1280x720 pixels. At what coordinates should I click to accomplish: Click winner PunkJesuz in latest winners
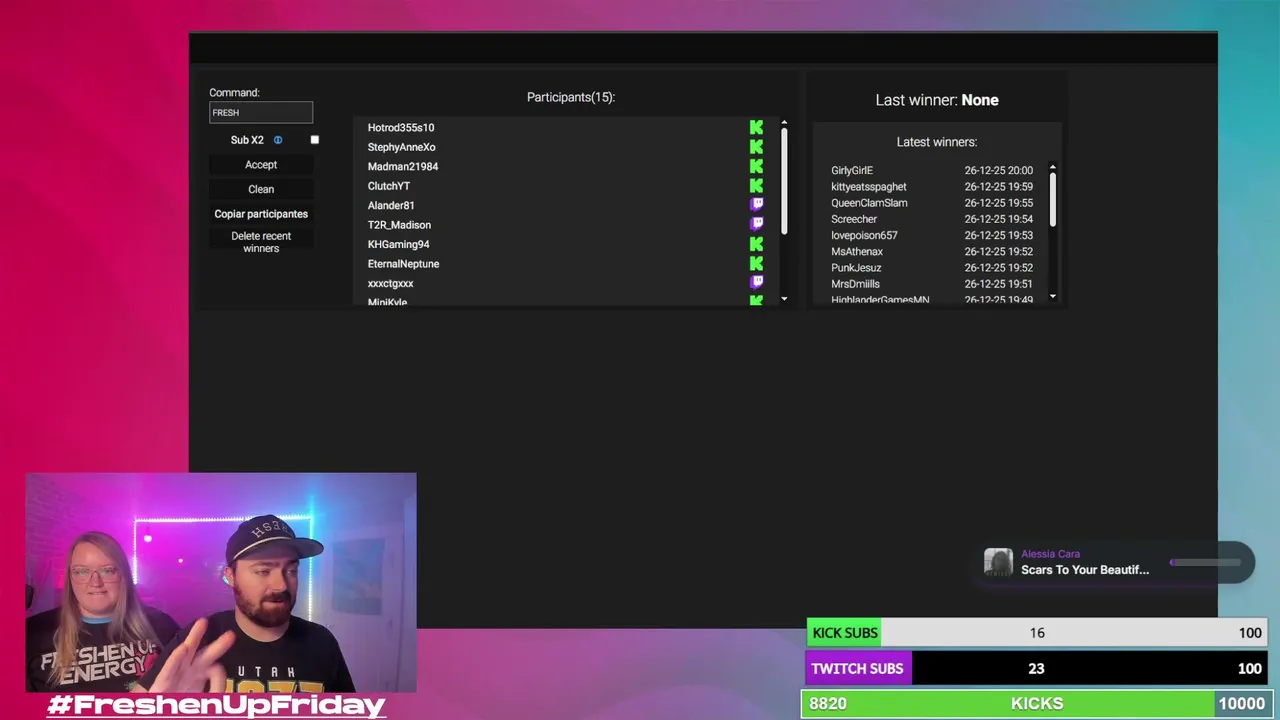click(x=856, y=268)
